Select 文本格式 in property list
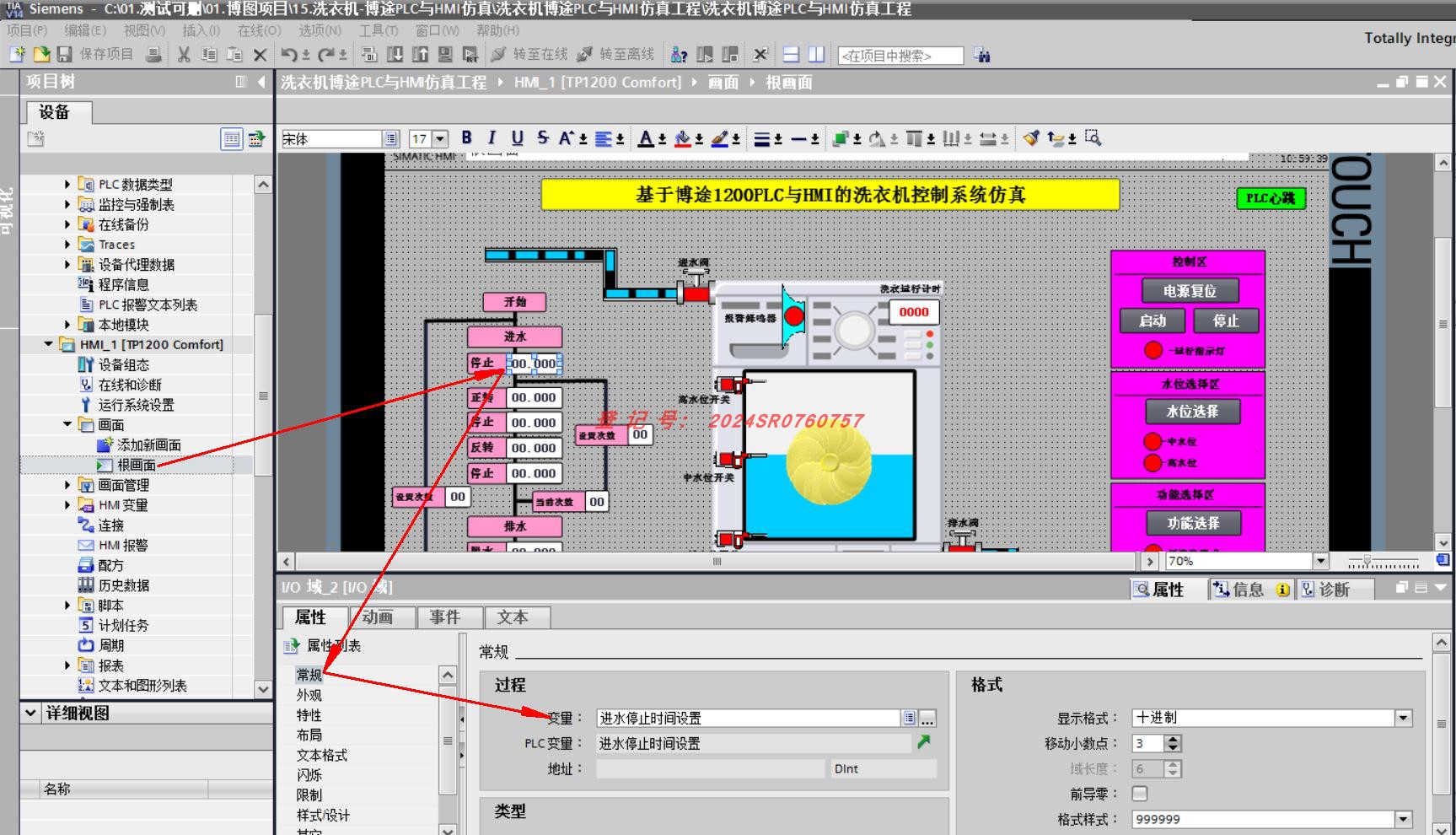1456x835 pixels. tap(321, 755)
